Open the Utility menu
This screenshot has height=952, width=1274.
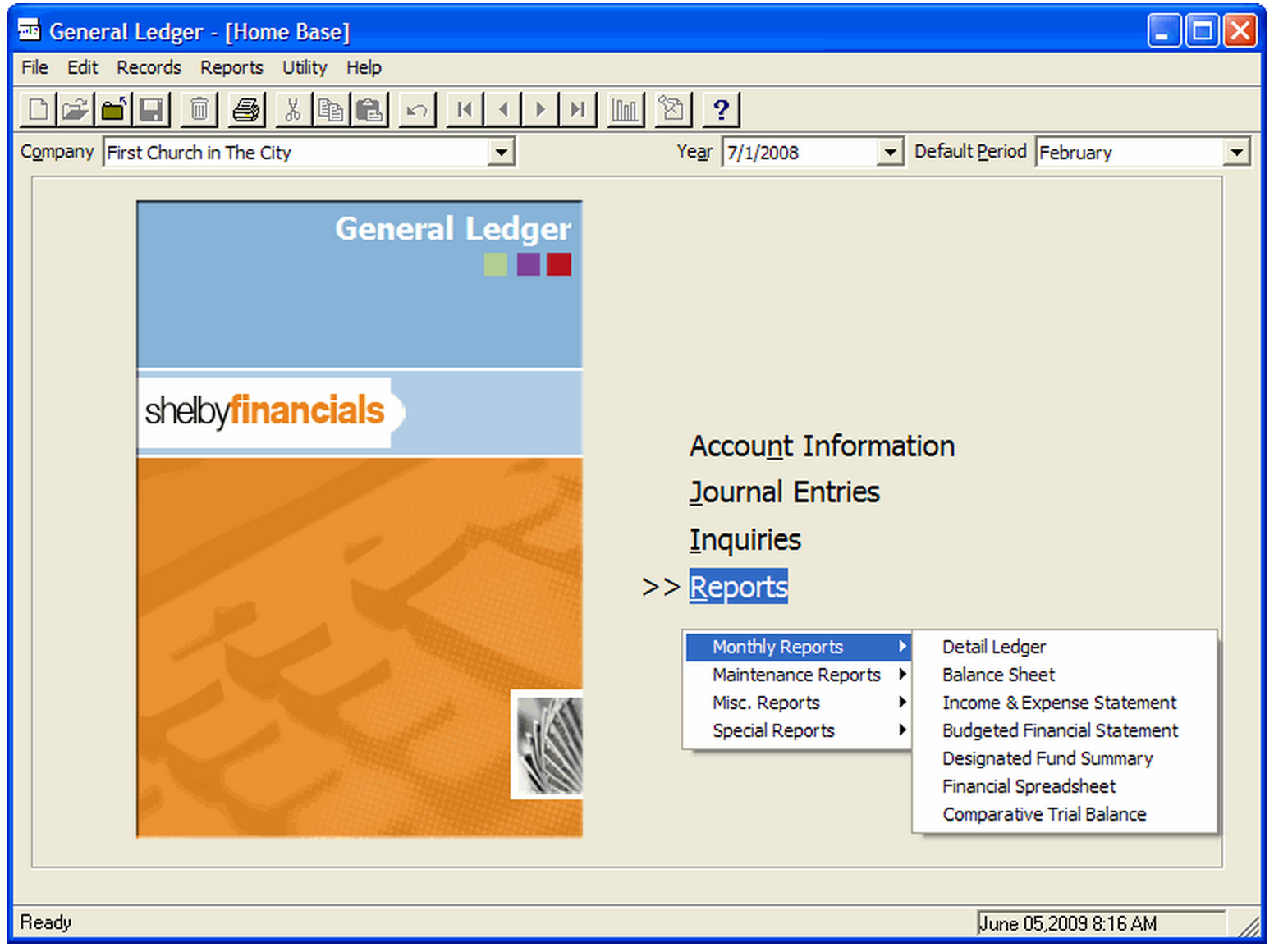pos(305,67)
